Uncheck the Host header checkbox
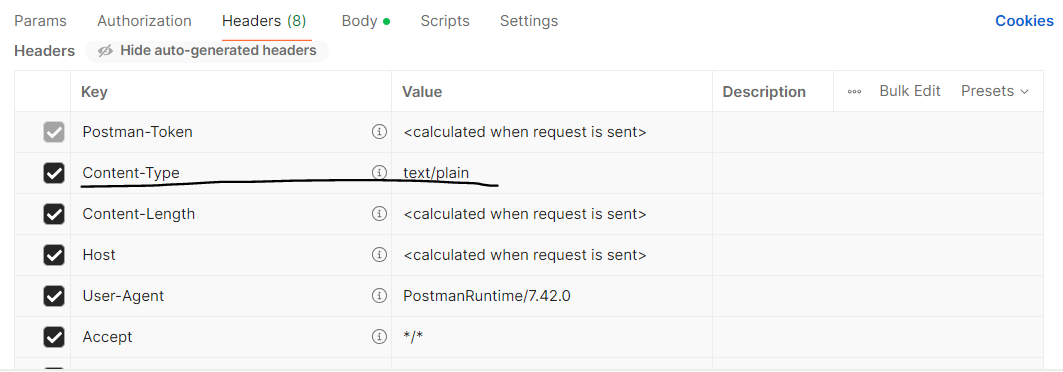This screenshot has width=1063, height=372. click(x=54, y=255)
